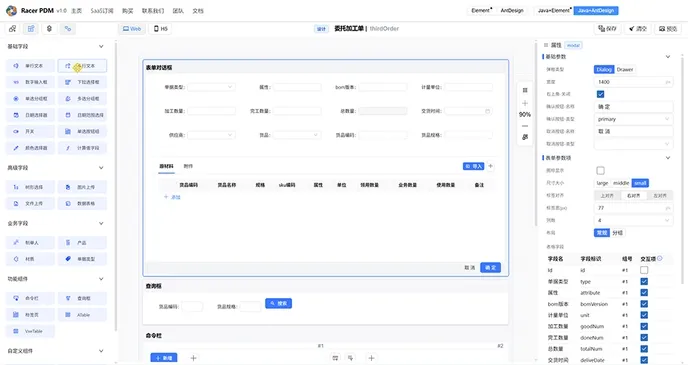Image resolution: width=688 pixels, height=365 pixels.
Task: Add the ATable component
Action: pos(82,315)
